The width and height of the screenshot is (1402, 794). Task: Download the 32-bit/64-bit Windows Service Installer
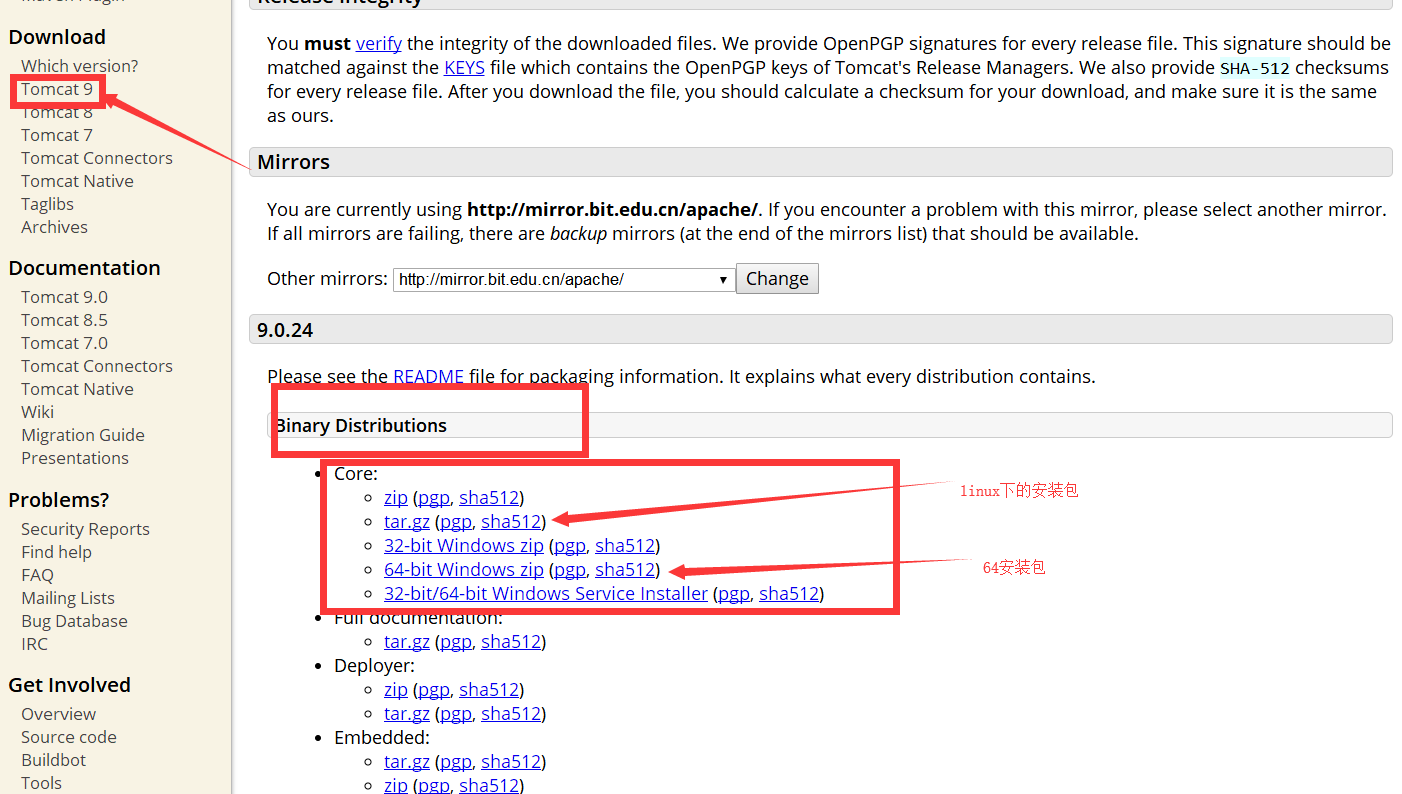tap(546, 593)
